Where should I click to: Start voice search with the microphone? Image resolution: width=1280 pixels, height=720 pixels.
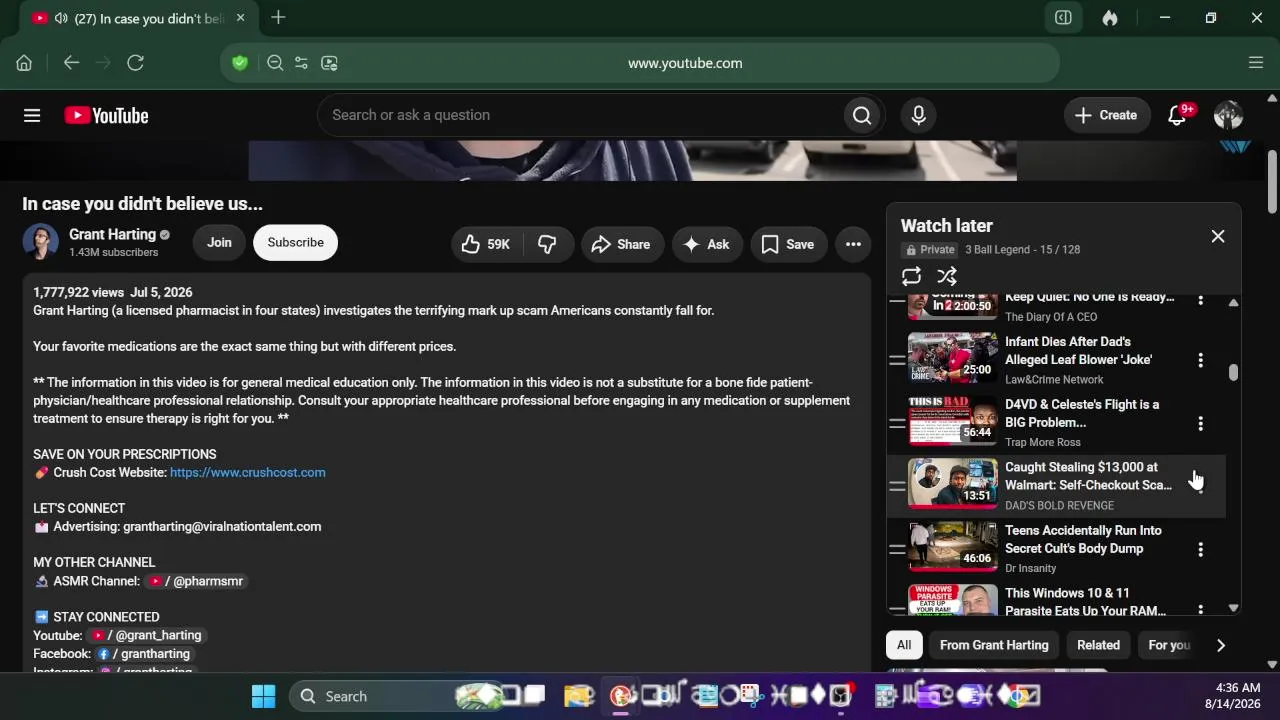(x=918, y=115)
